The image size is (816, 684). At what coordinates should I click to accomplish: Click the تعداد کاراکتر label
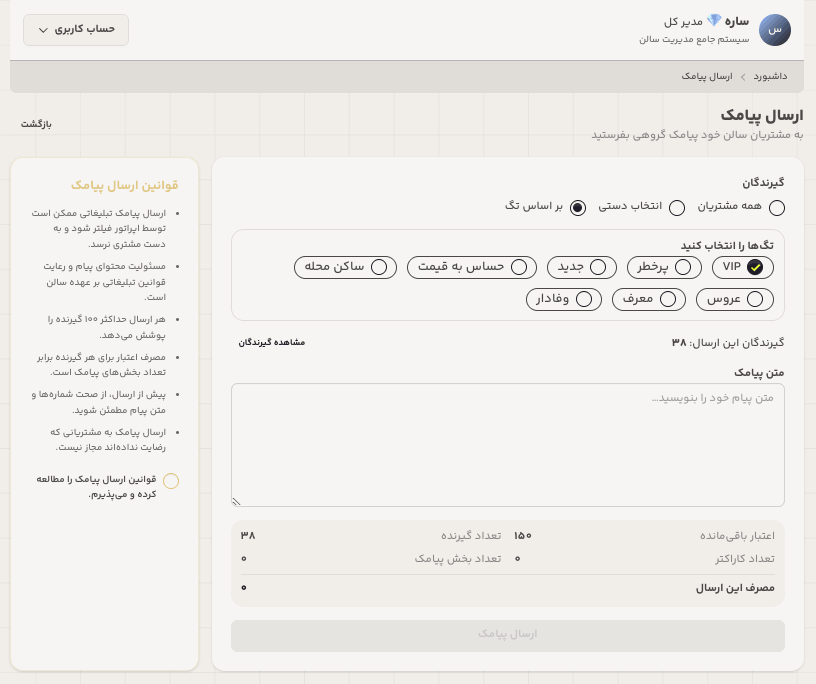coord(745,559)
